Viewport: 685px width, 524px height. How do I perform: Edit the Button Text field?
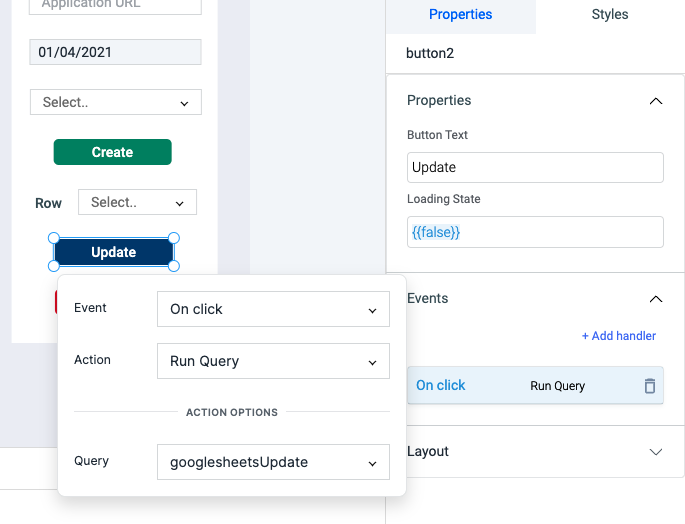[x=535, y=167]
